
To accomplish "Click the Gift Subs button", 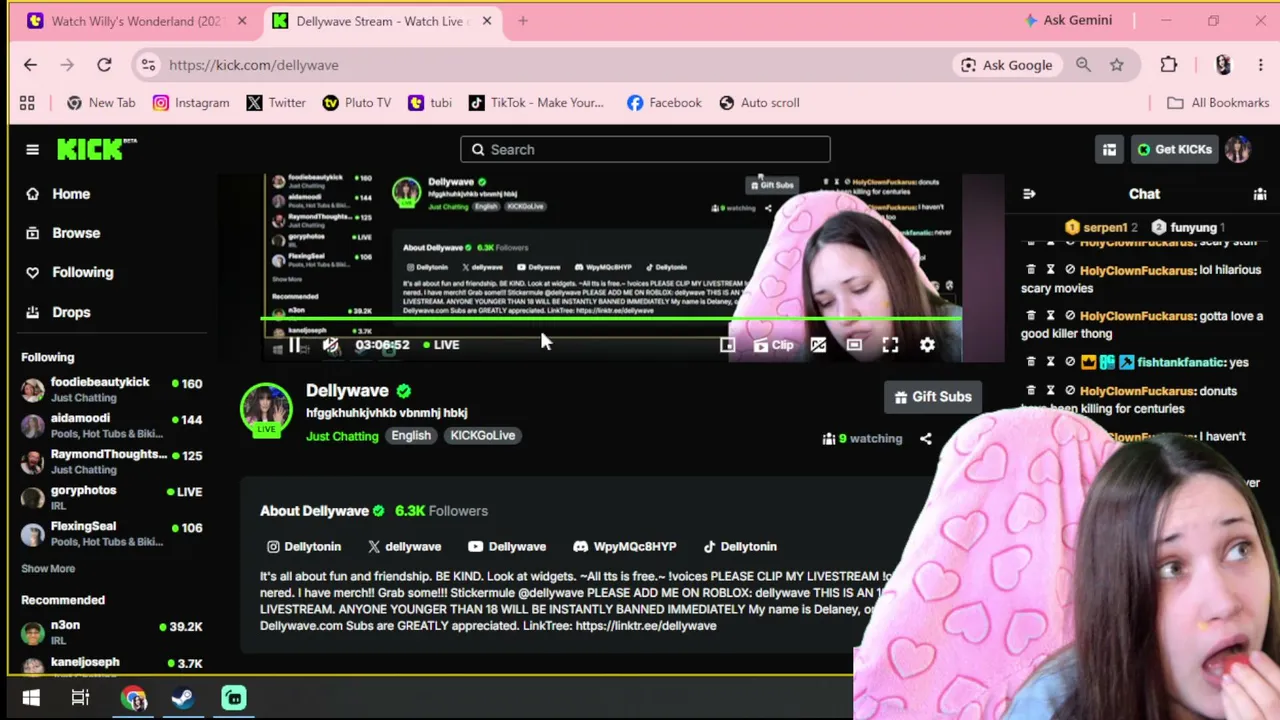I will tap(933, 397).
